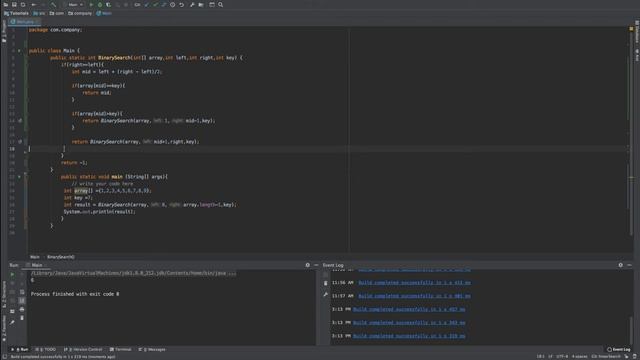The height and width of the screenshot is (360, 640).
Task: Open the Terminal tool window tab
Action: click(120, 349)
